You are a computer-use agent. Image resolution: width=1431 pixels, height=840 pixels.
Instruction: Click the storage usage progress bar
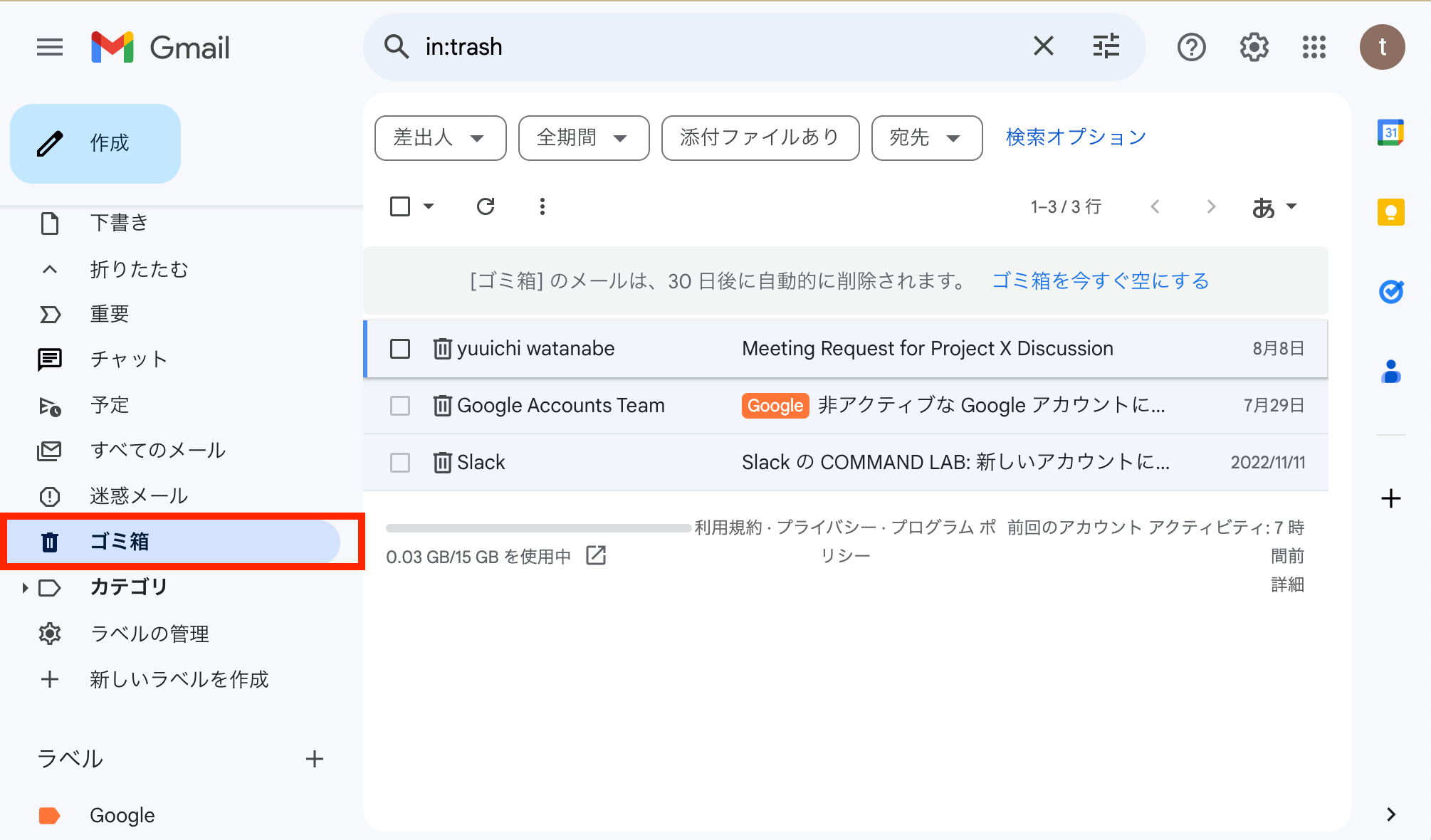point(538,528)
